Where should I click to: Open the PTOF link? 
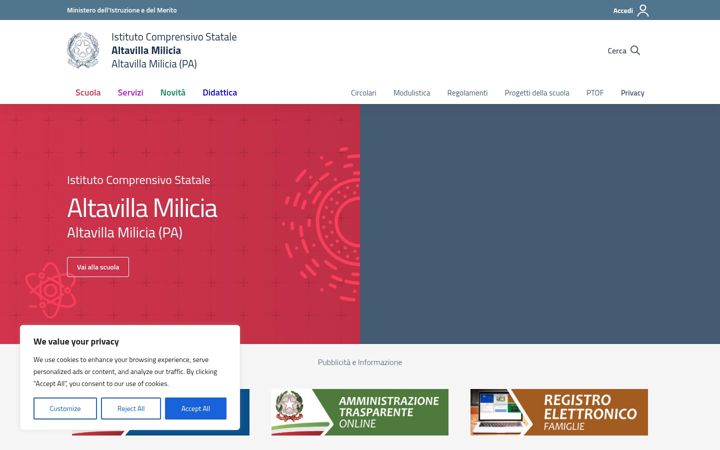tap(595, 93)
